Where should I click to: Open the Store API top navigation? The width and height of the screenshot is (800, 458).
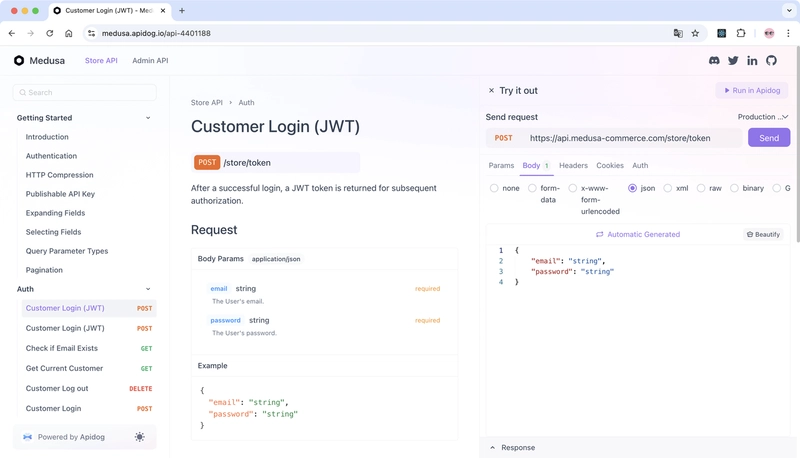pos(101,60)
